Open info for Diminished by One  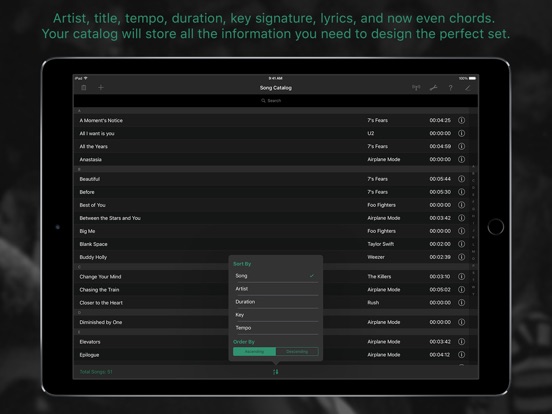462,322
